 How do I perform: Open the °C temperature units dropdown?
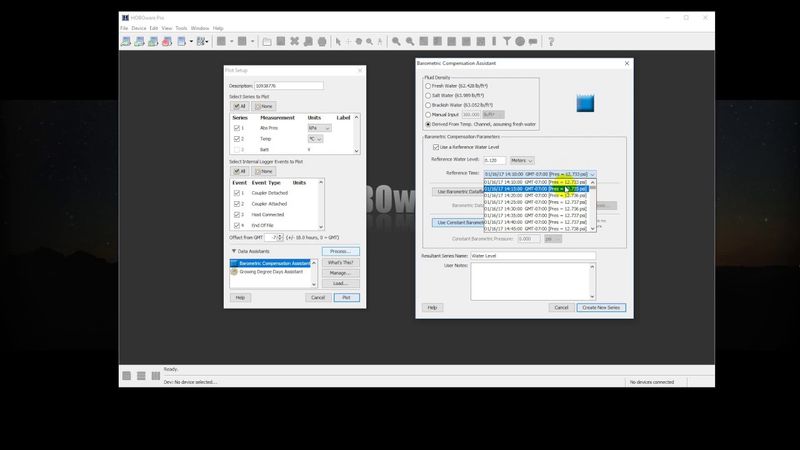[x=315, y=139]
